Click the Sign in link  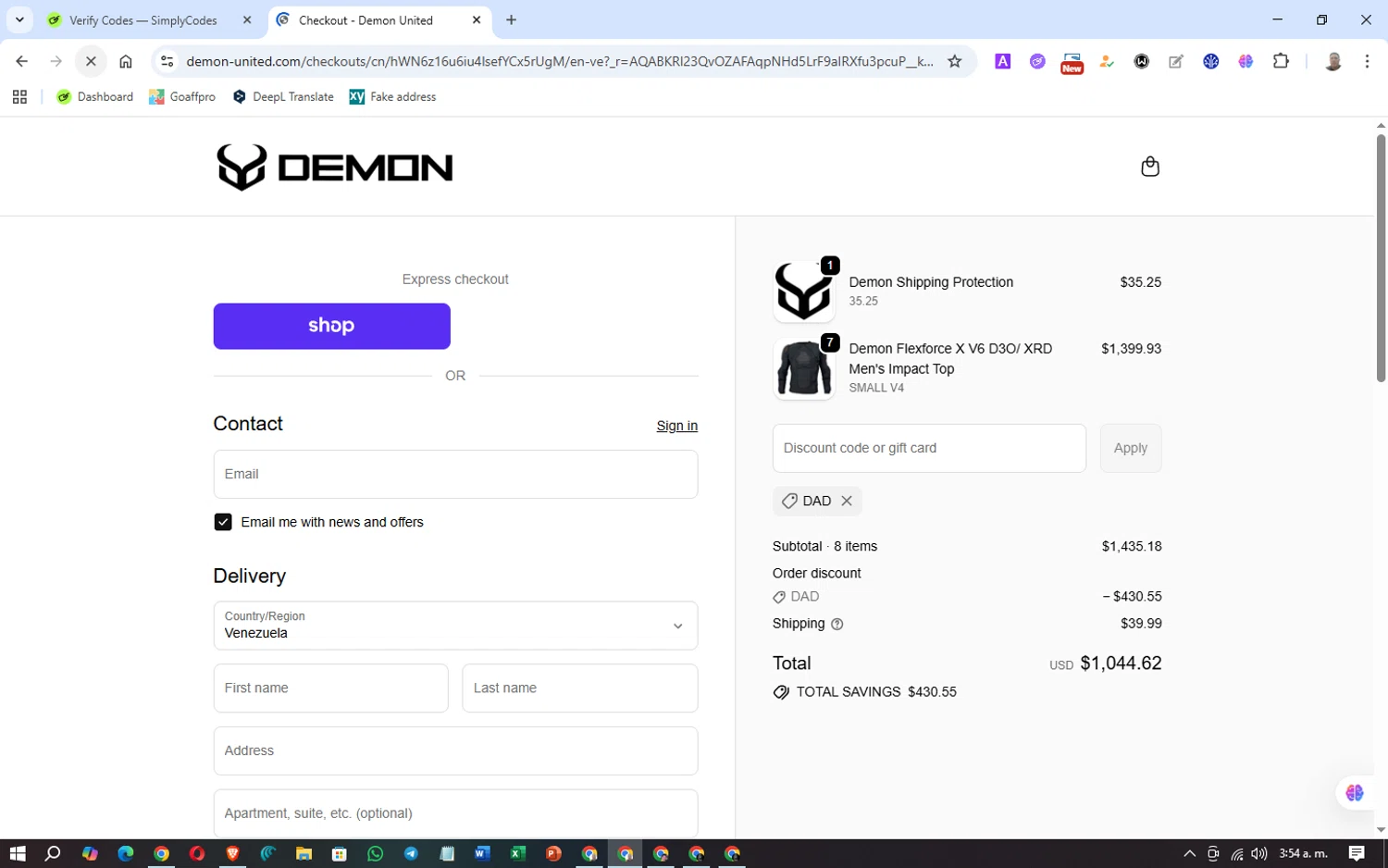(x=676, y=426)
